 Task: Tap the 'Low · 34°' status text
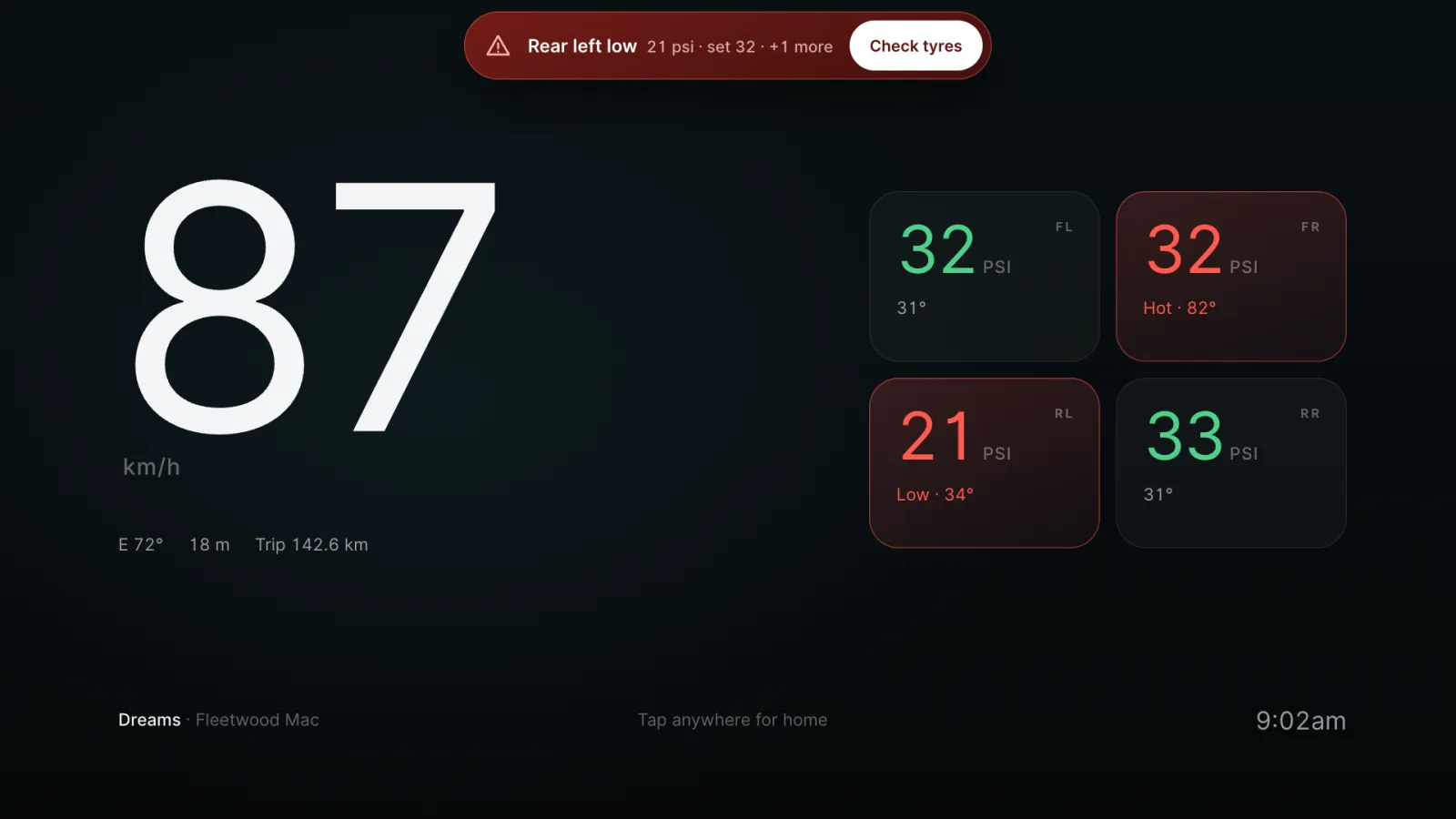[x=935, y=494]
